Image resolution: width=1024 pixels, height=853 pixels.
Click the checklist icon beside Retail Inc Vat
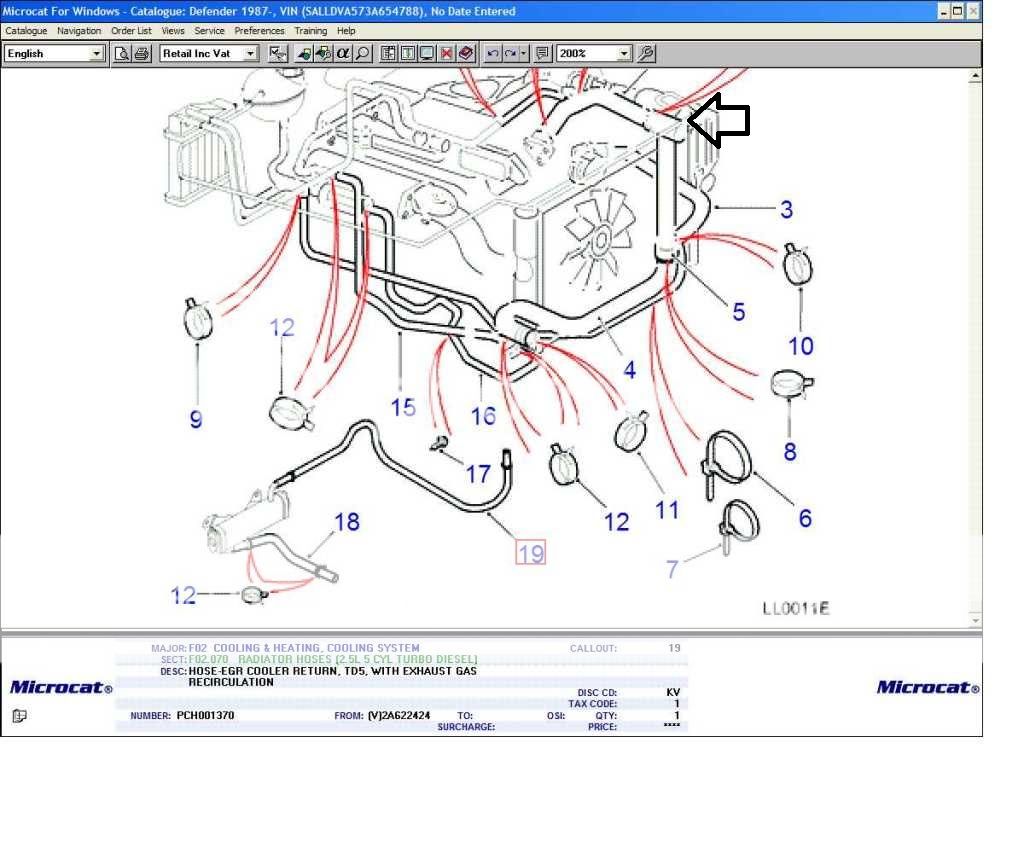pyautogui.click(x=278, y=54)
